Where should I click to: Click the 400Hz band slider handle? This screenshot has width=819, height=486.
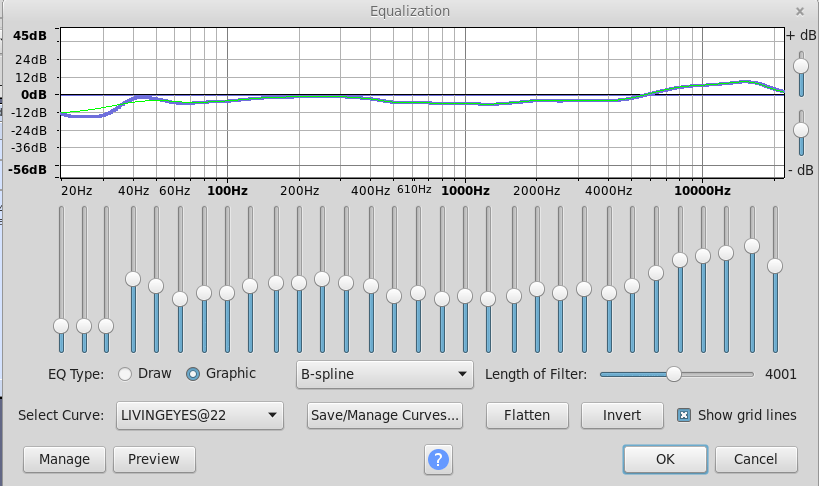(x=371, y=286)
